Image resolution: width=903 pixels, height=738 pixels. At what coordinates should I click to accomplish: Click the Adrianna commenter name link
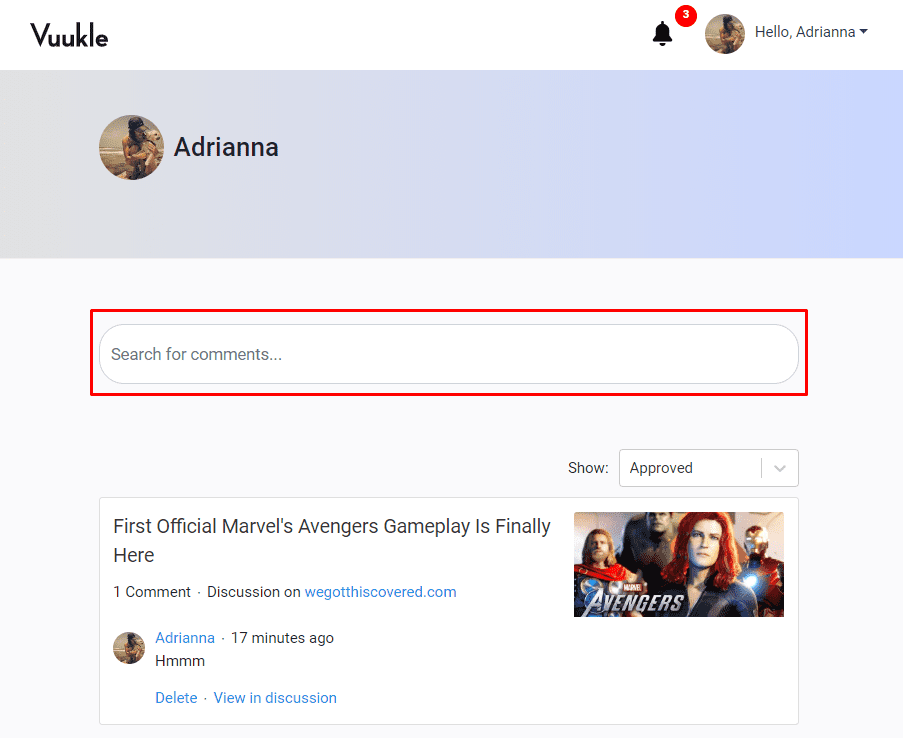click(185, 638)
